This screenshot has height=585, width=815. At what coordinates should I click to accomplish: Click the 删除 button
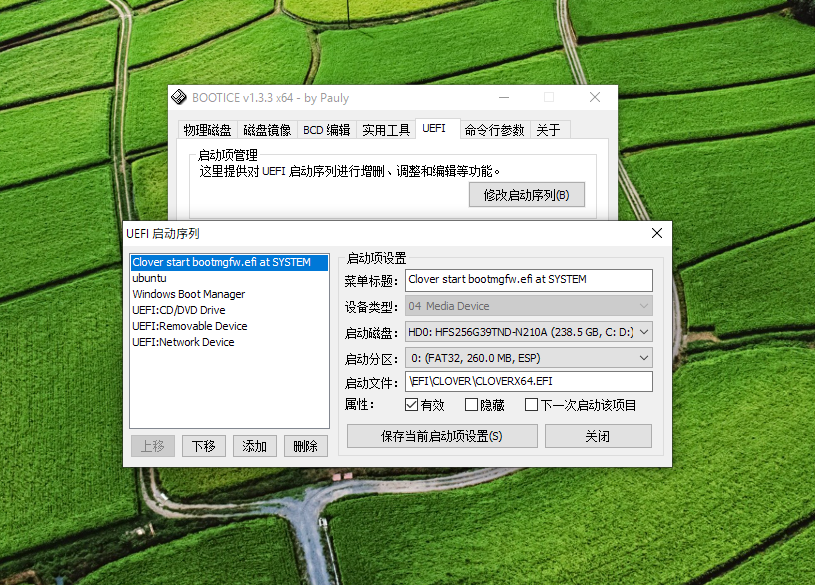point(306,446)
